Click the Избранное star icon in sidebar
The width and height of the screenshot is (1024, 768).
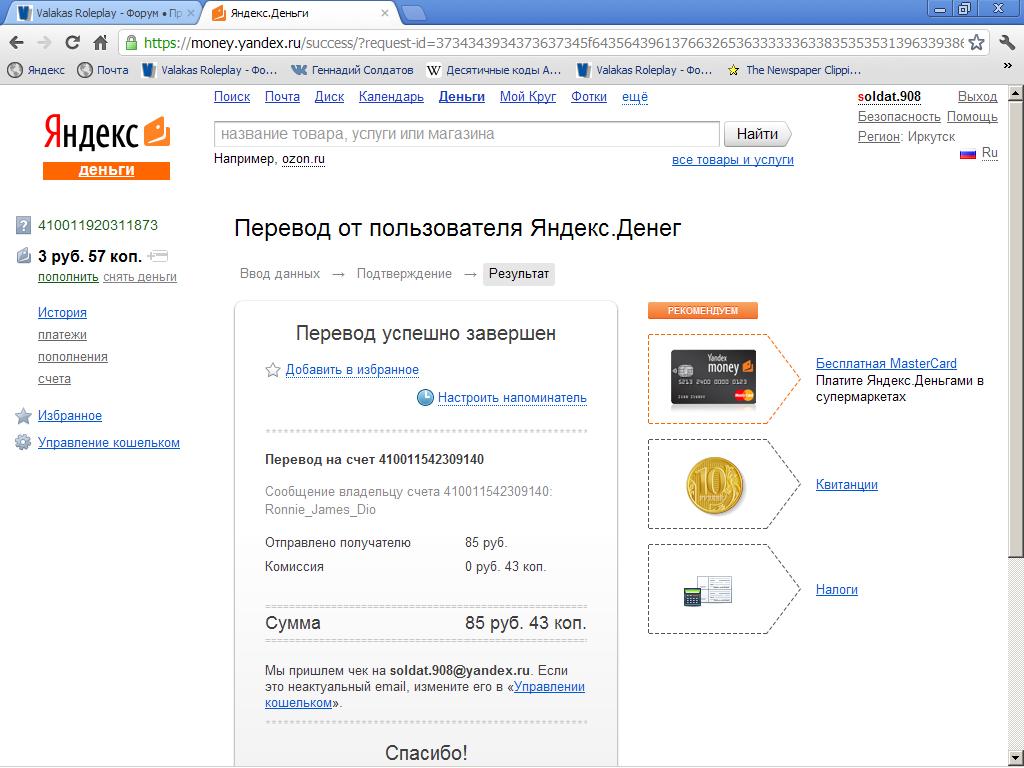[23, 416]
